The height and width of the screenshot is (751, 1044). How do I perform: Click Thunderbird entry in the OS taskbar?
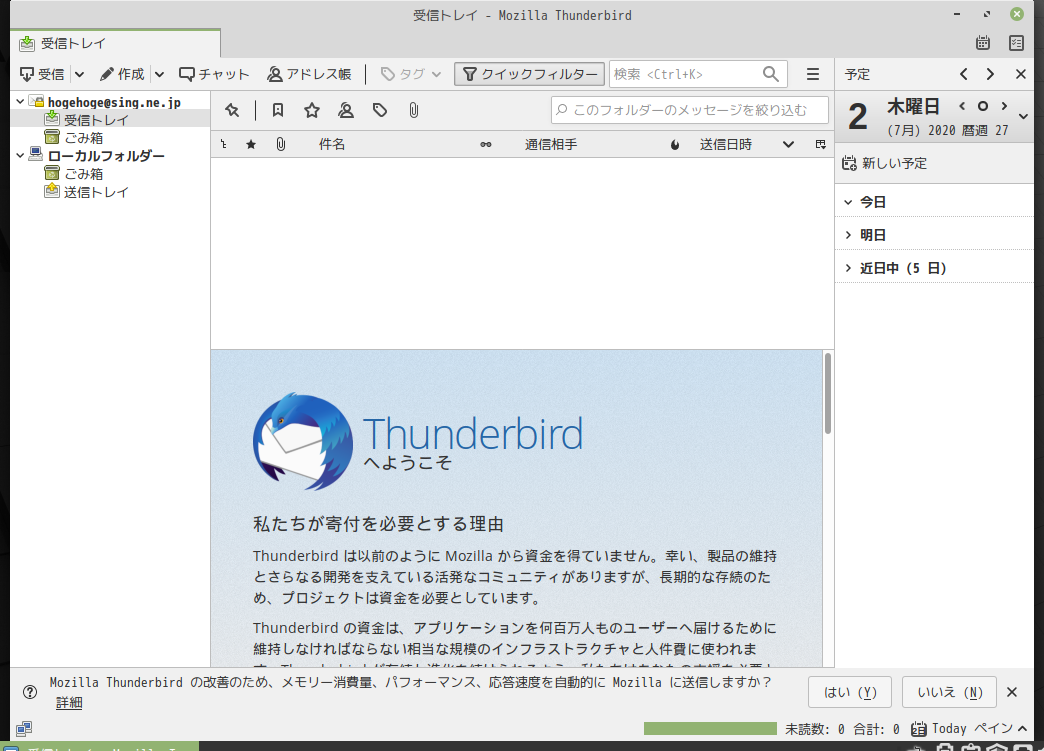(100, 746)
